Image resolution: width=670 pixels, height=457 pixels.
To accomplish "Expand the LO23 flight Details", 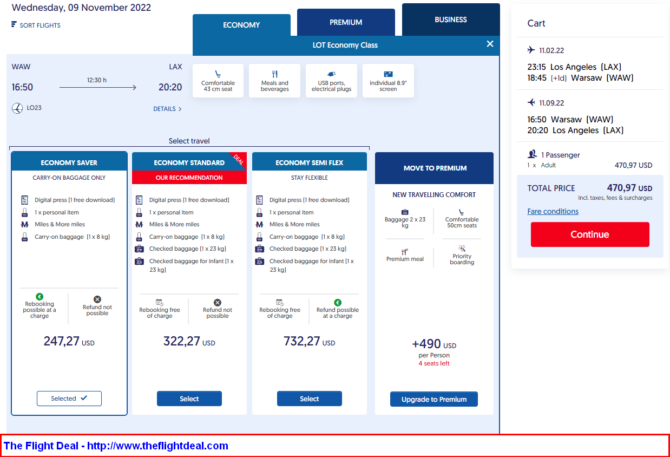I will click(167, 109).
